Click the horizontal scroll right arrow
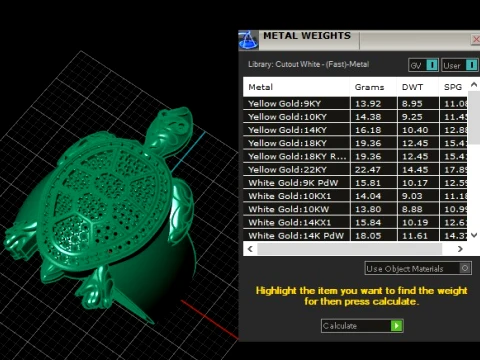The height and width of the screenshot is (360, 480). (x=460, y=249)
